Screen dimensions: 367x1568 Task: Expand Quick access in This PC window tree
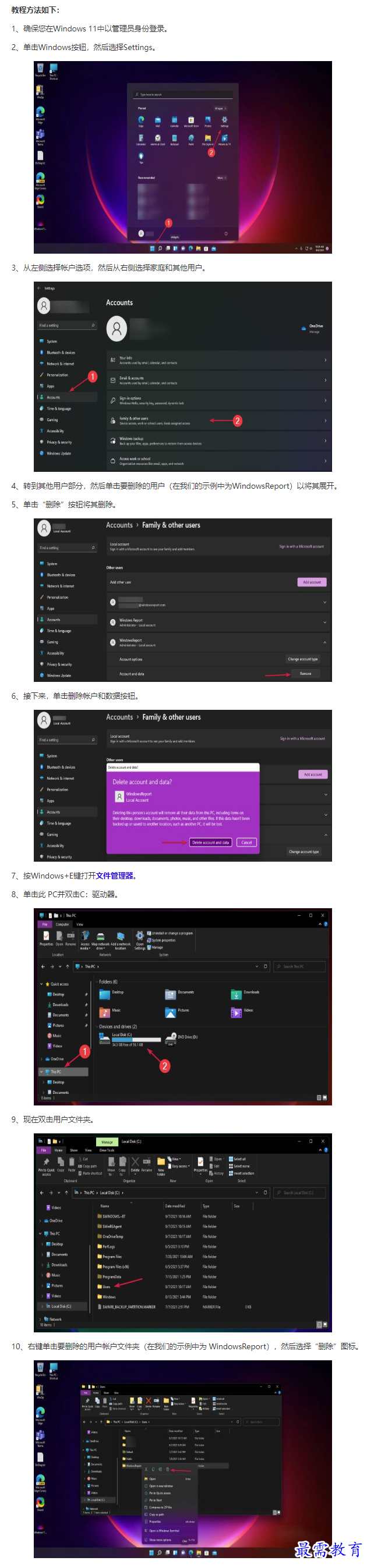coord(41,984)
